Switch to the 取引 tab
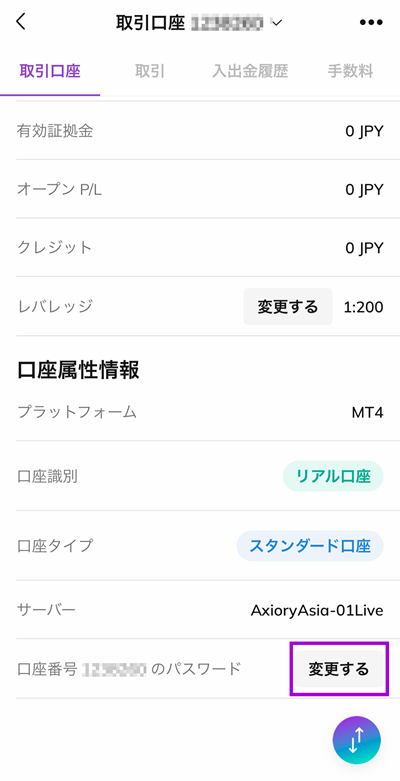 pos(150,71)
